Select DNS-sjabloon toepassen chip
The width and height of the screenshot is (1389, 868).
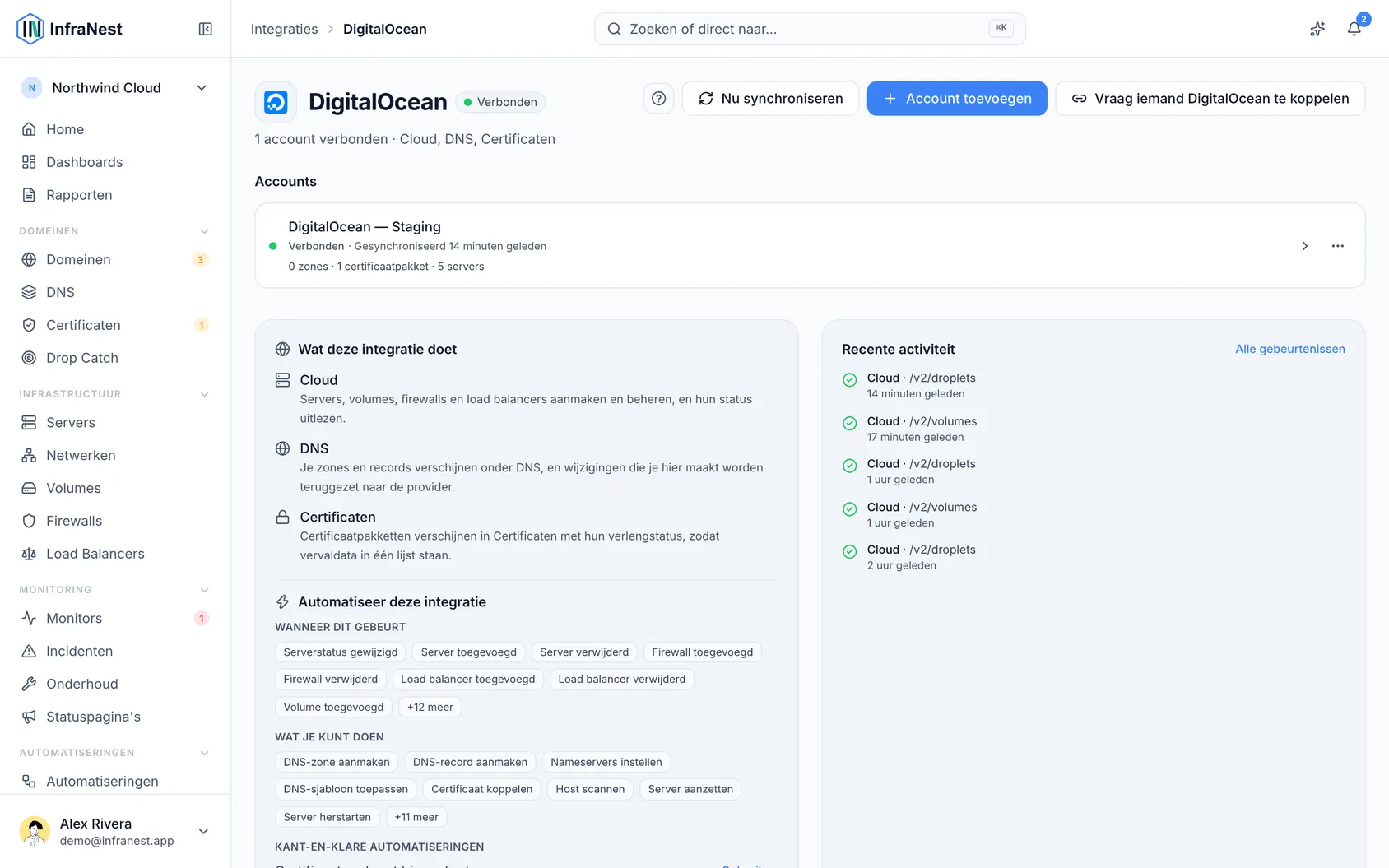coord(346,790)
